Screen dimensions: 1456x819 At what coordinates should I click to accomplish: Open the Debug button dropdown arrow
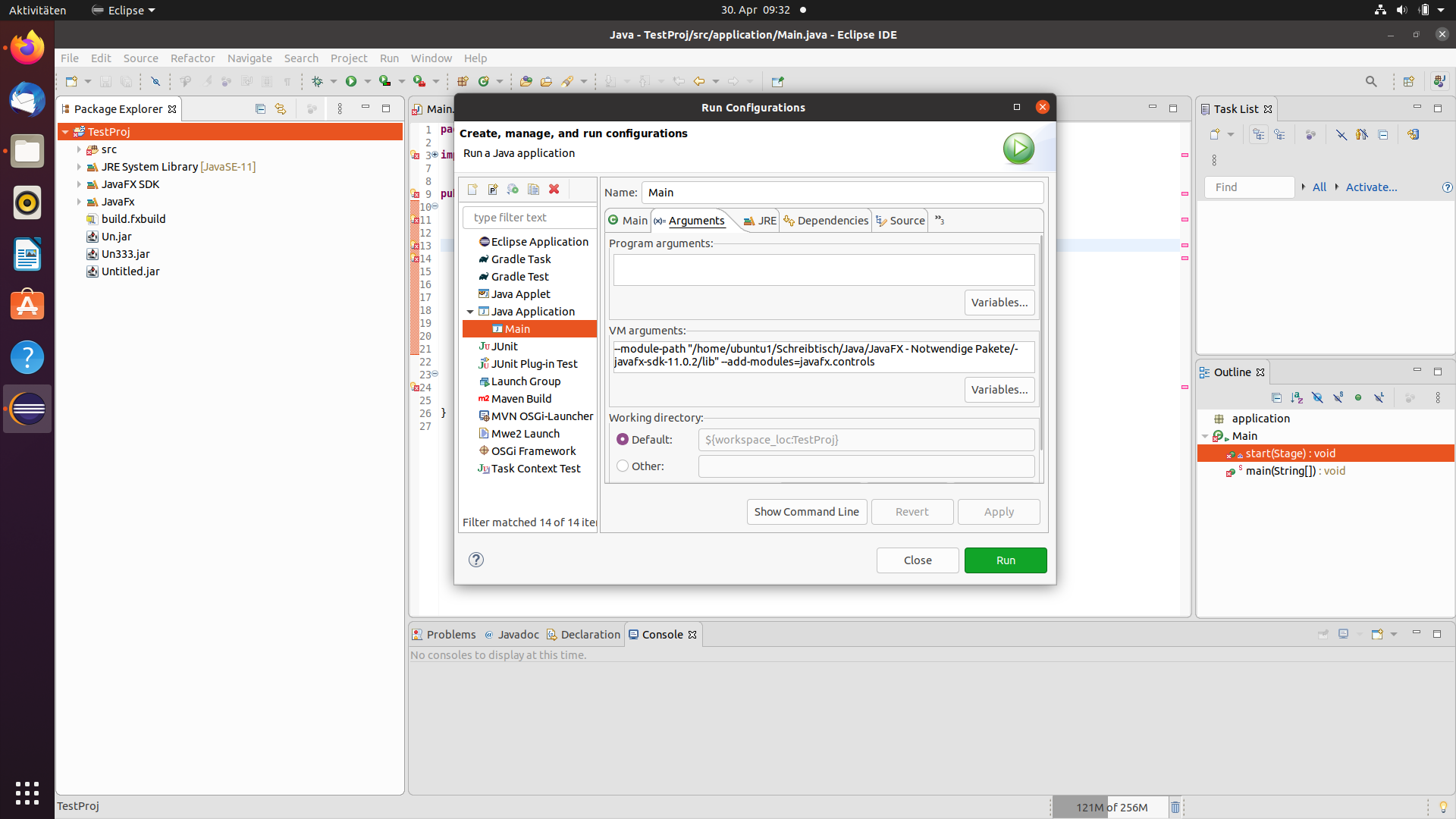334,81
